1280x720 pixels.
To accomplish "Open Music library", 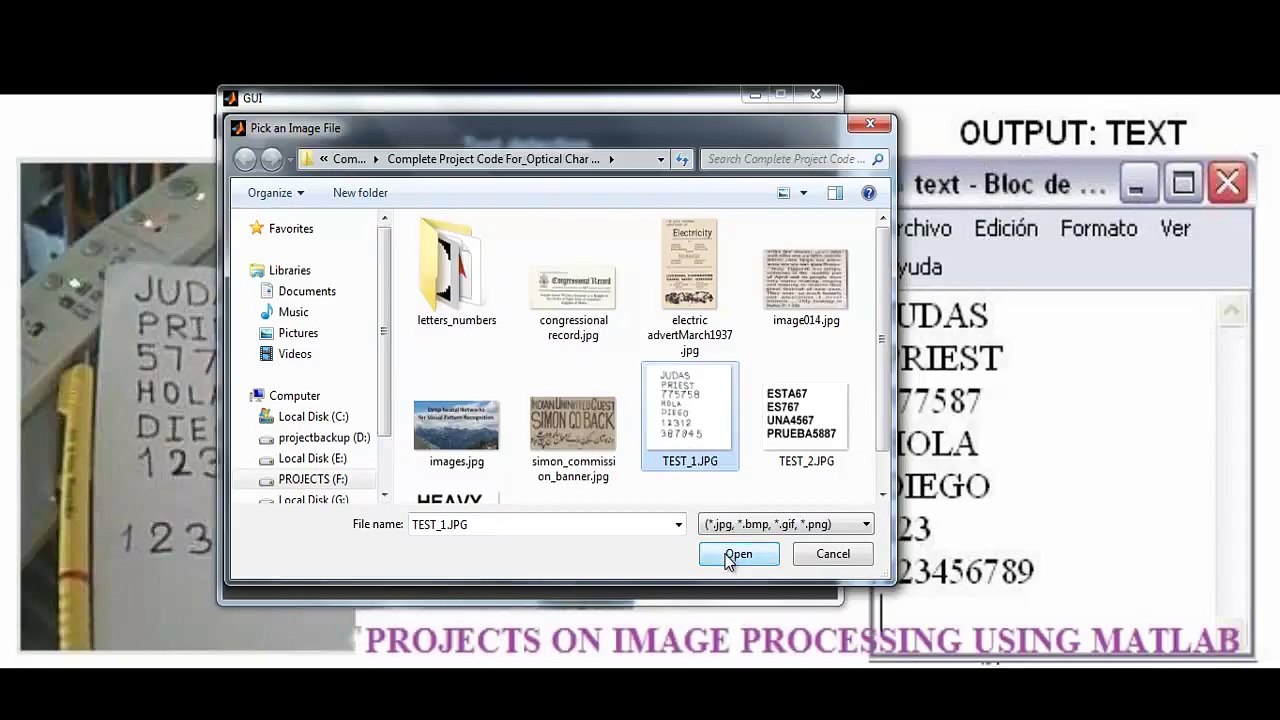I will pos(283,313).
